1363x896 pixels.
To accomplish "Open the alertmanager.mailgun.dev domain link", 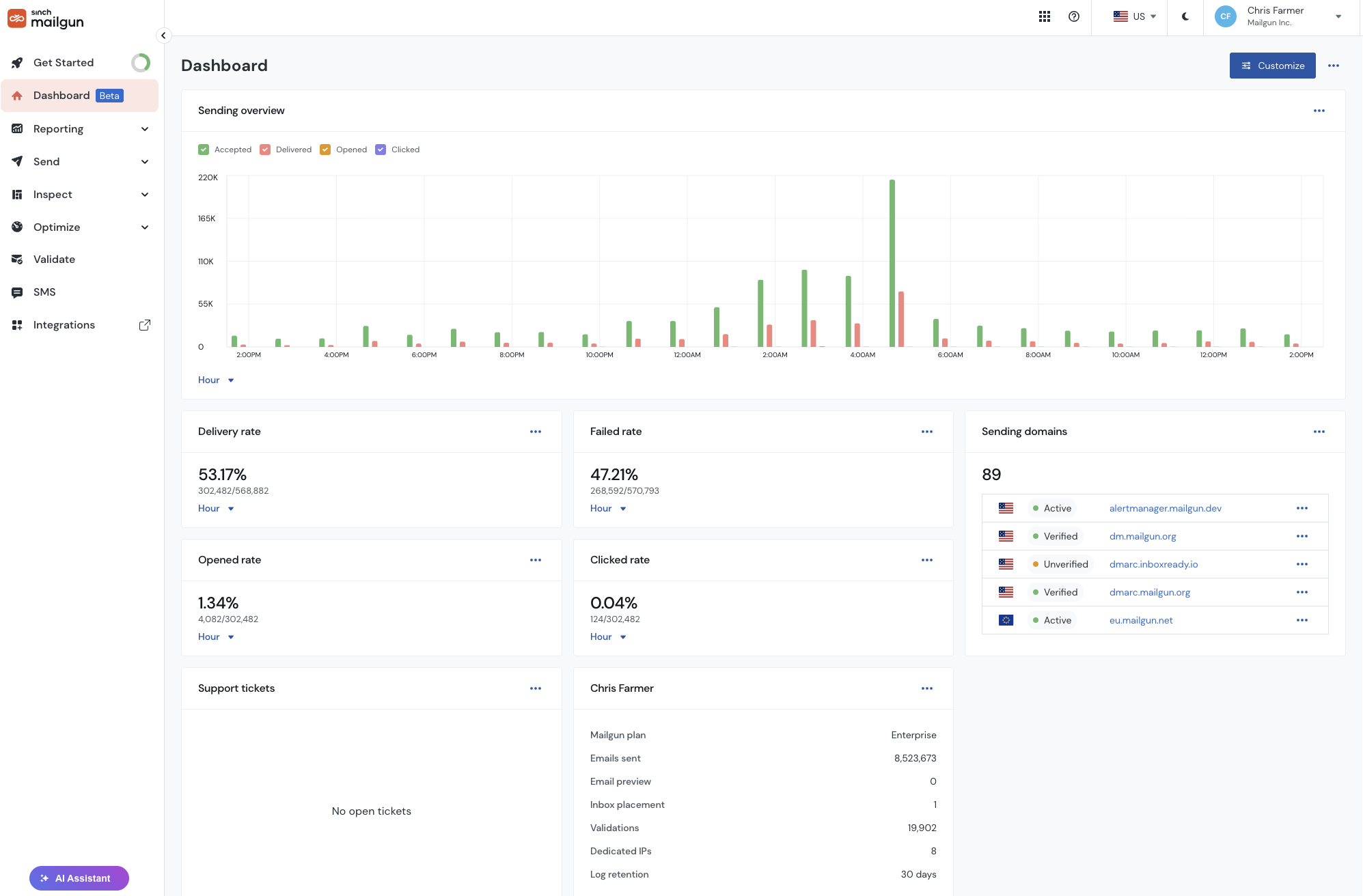I will 1165,508.
